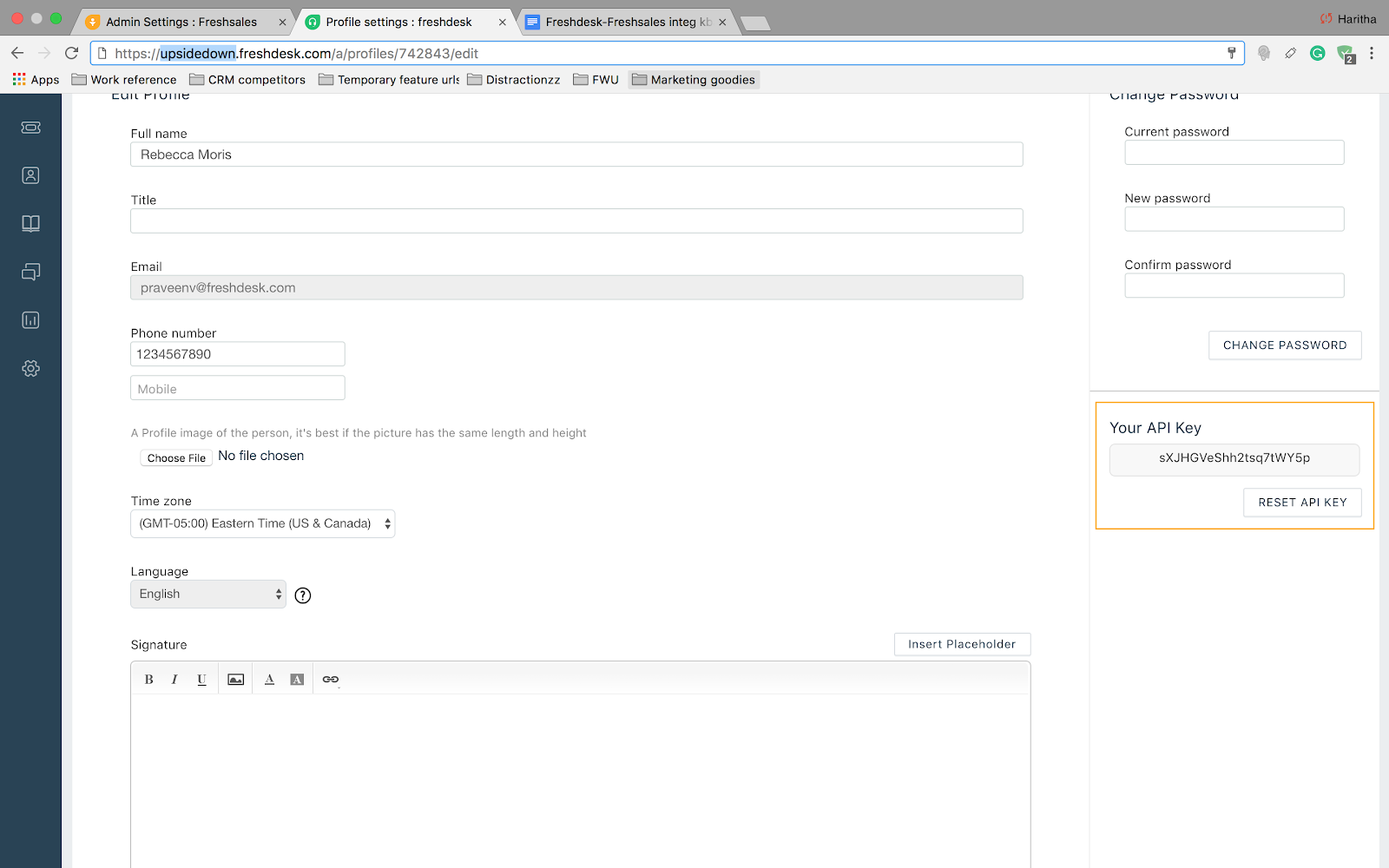Click the Insert Placeholder button
1389x868 pixels.
962,644
